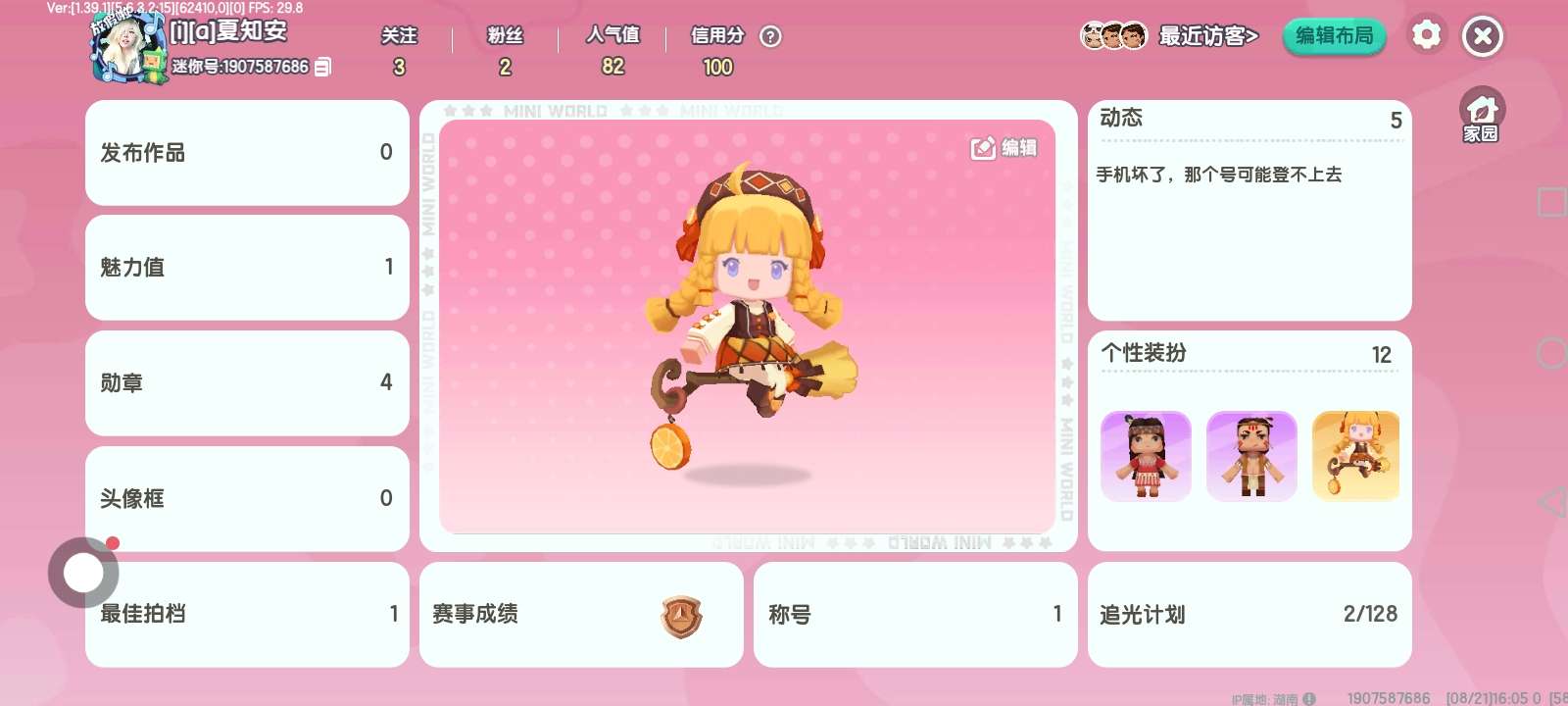Tap the 编辑 edit icon on avatar display
The height and width of the screenshot is (706, 1568).
point(1004,147)
